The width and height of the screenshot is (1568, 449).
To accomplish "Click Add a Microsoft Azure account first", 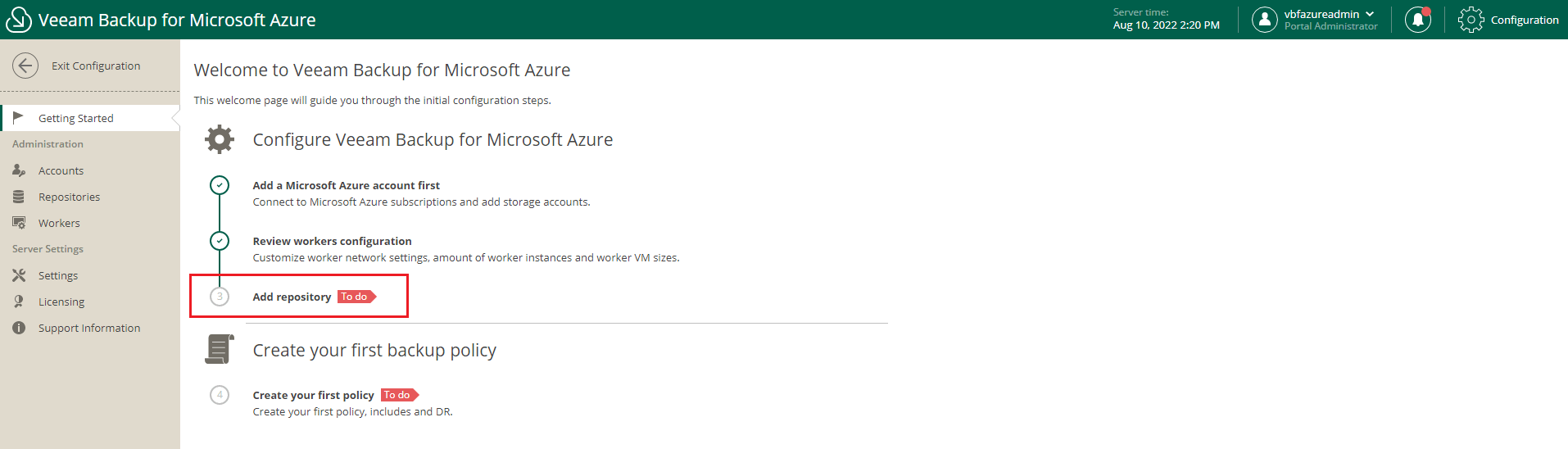I will point(346,185).
